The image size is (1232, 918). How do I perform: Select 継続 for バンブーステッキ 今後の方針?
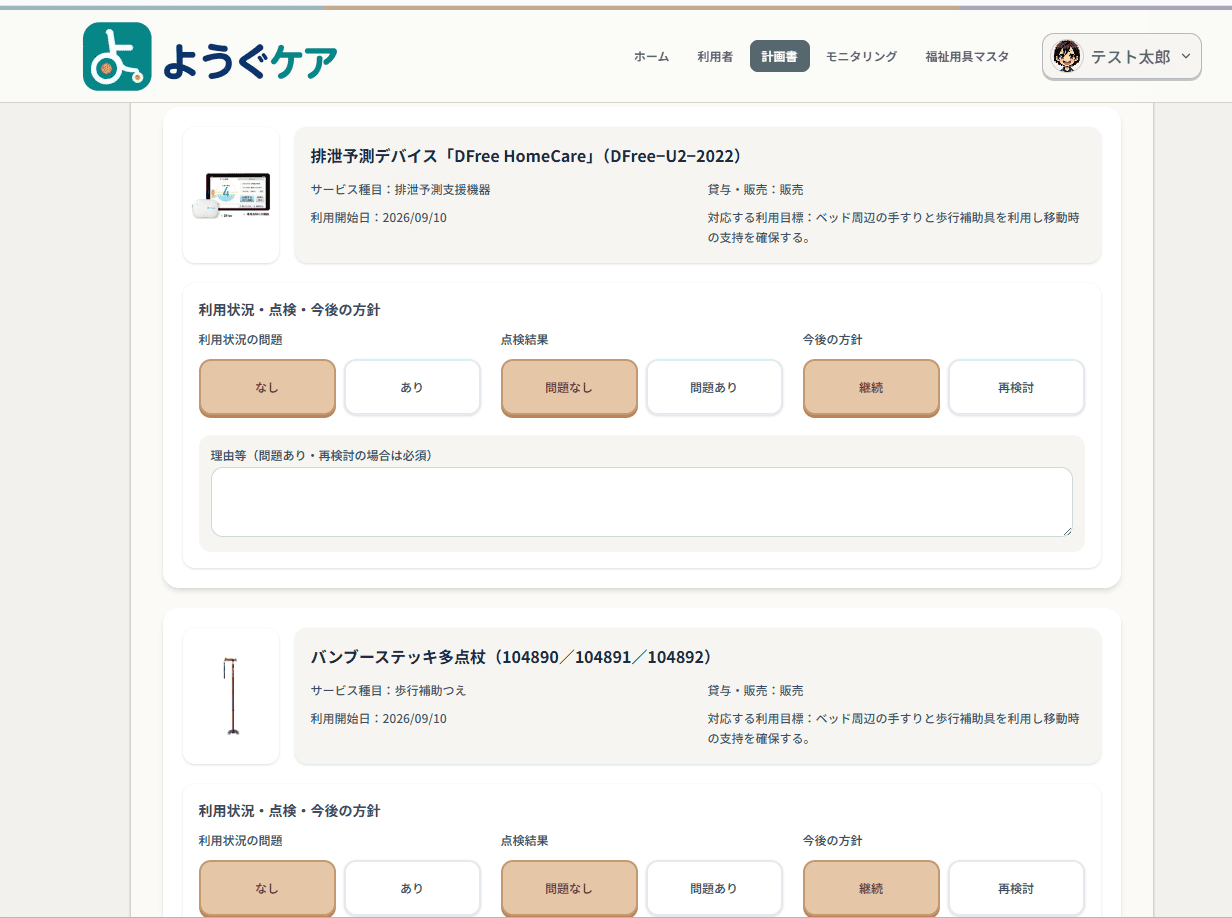[871, 888]
